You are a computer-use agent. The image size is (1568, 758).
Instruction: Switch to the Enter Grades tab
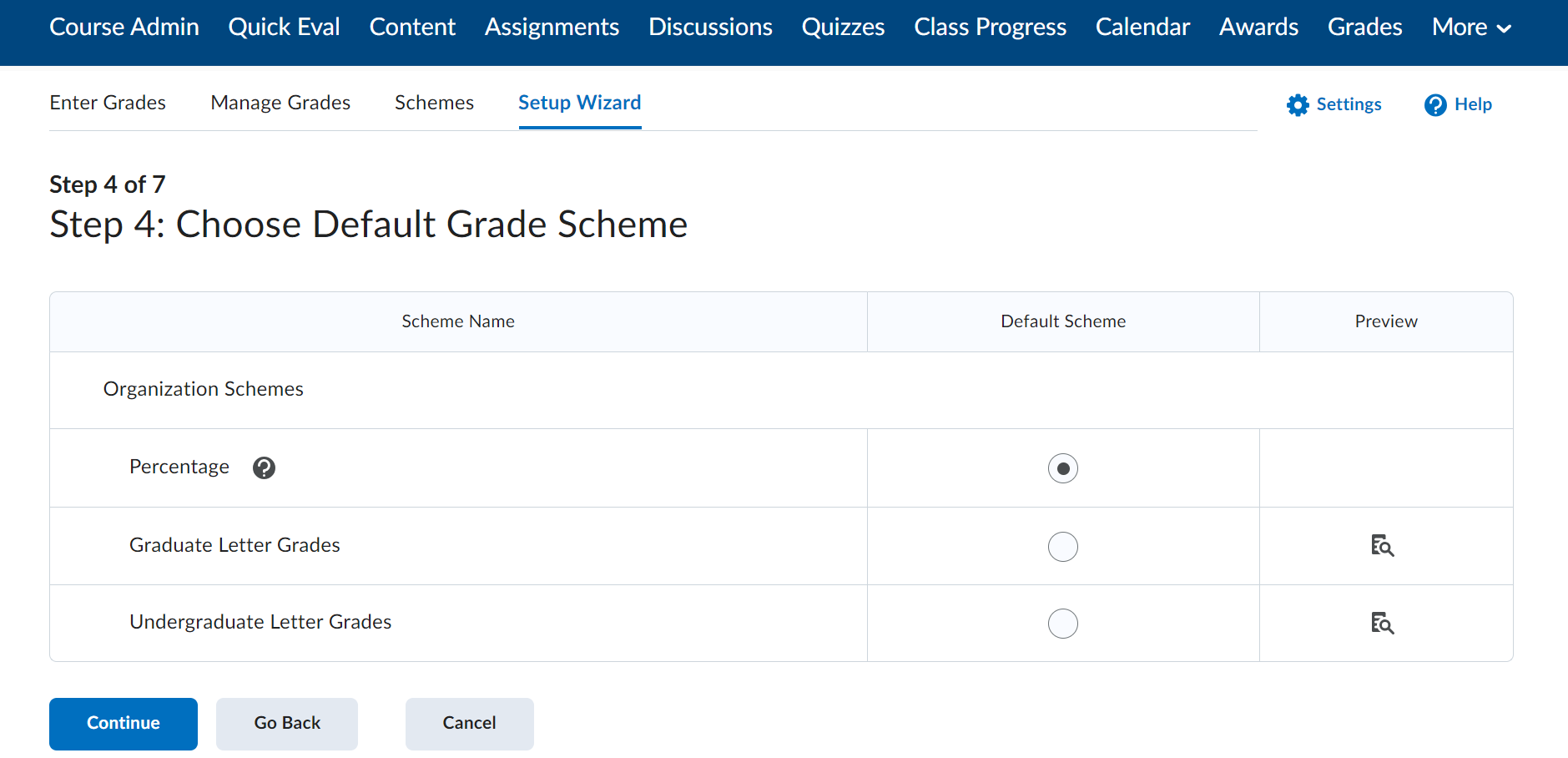pos(108,102)
